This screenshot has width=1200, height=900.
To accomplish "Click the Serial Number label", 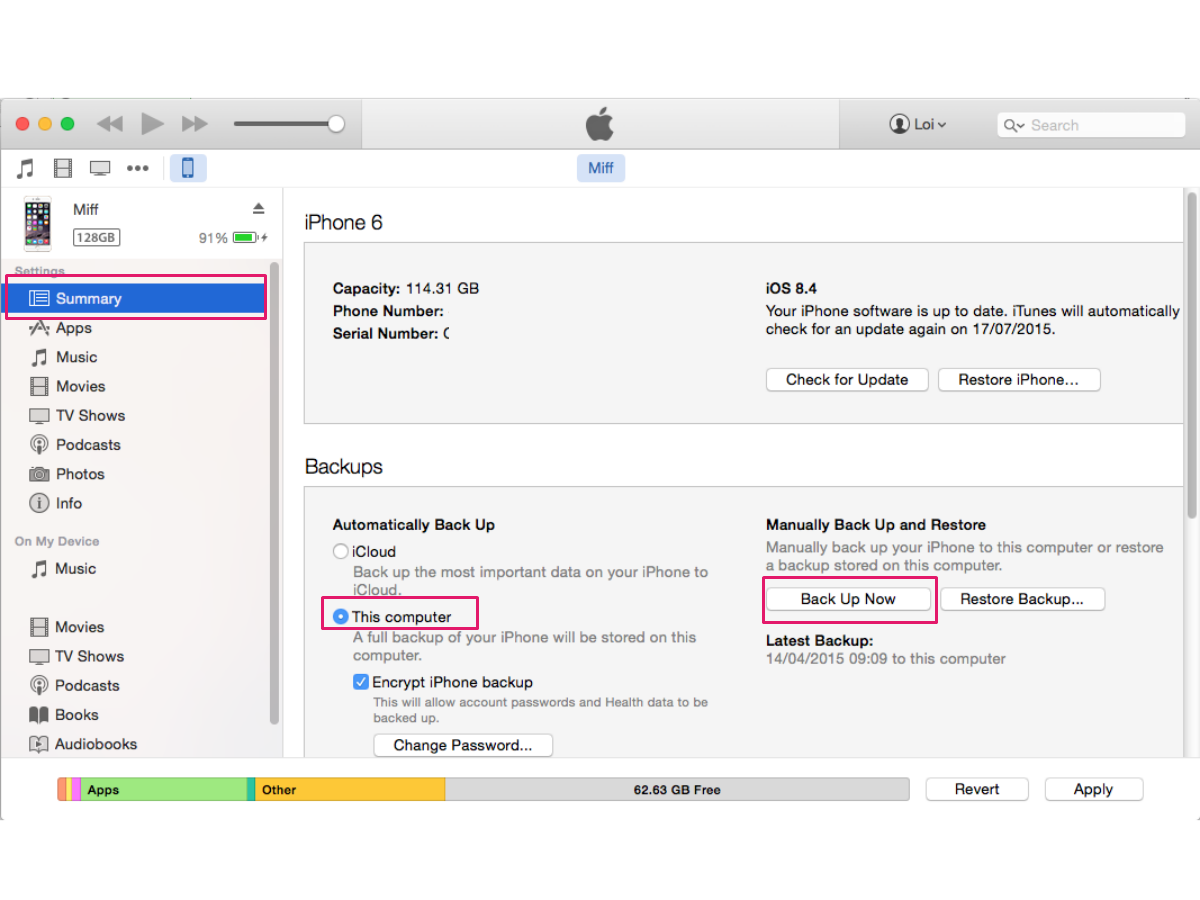I will click(385, 334).
